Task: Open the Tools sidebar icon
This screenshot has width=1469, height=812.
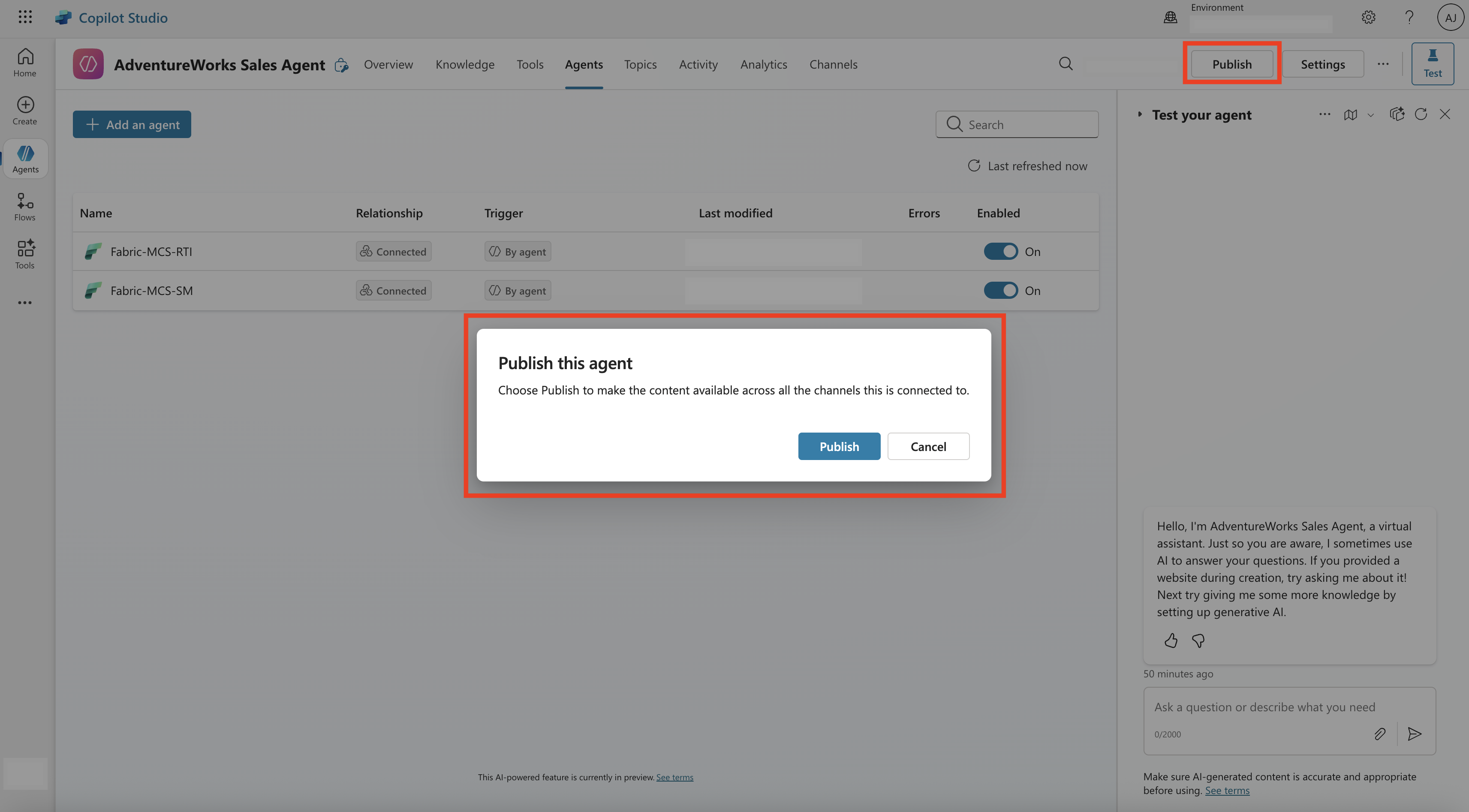Action: 25,254
